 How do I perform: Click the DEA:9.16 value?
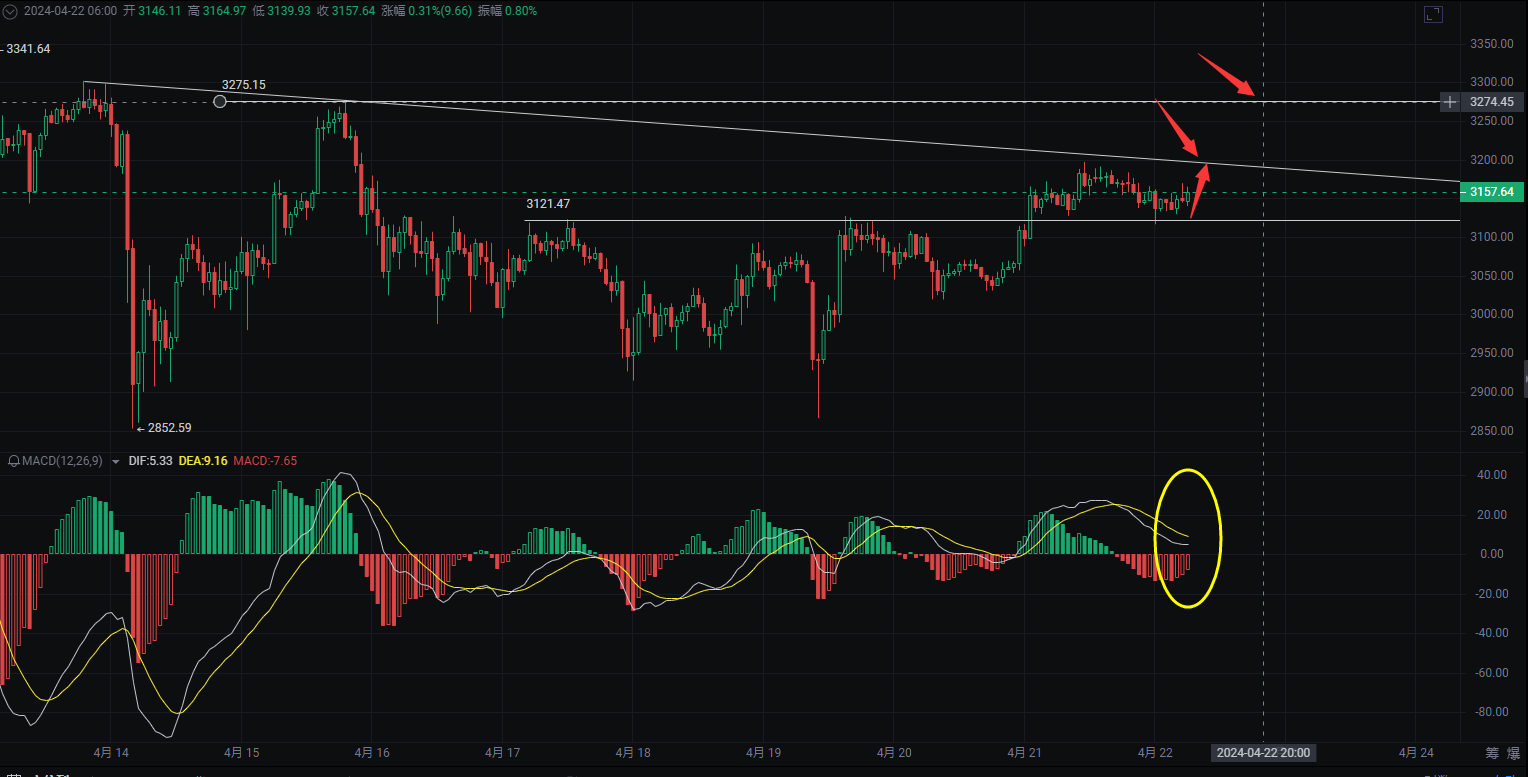203,461
